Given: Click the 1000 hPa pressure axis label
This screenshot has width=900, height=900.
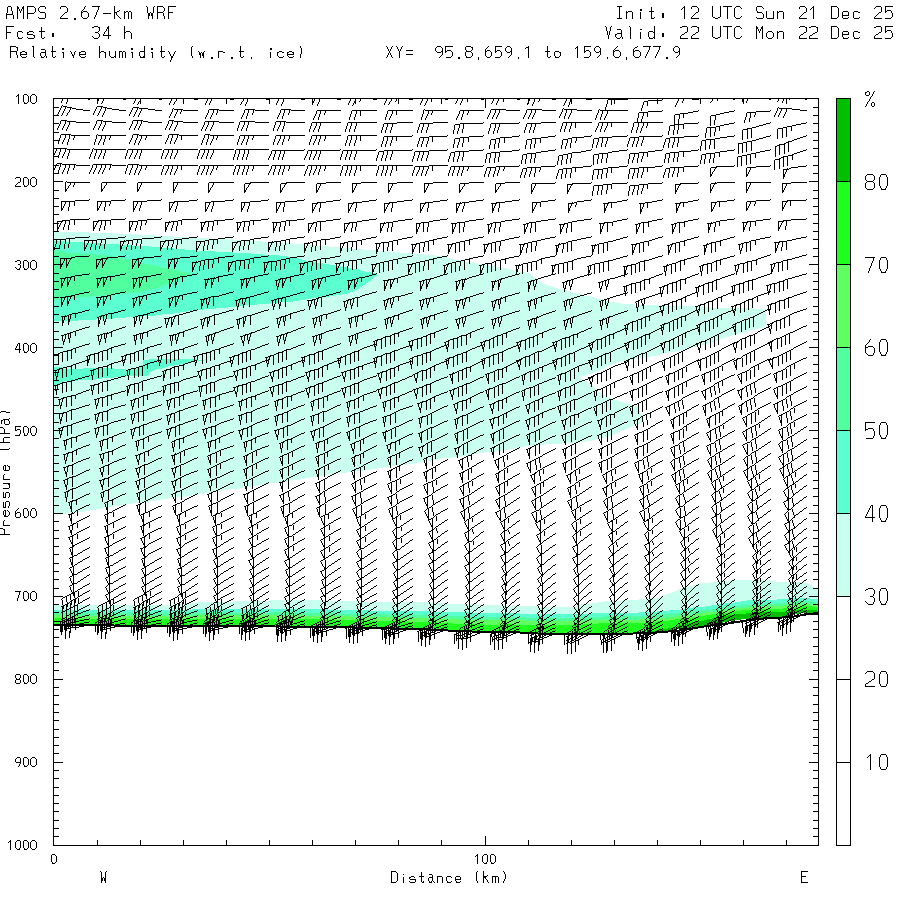Looking at the screenshot, I should coord(22,845).
